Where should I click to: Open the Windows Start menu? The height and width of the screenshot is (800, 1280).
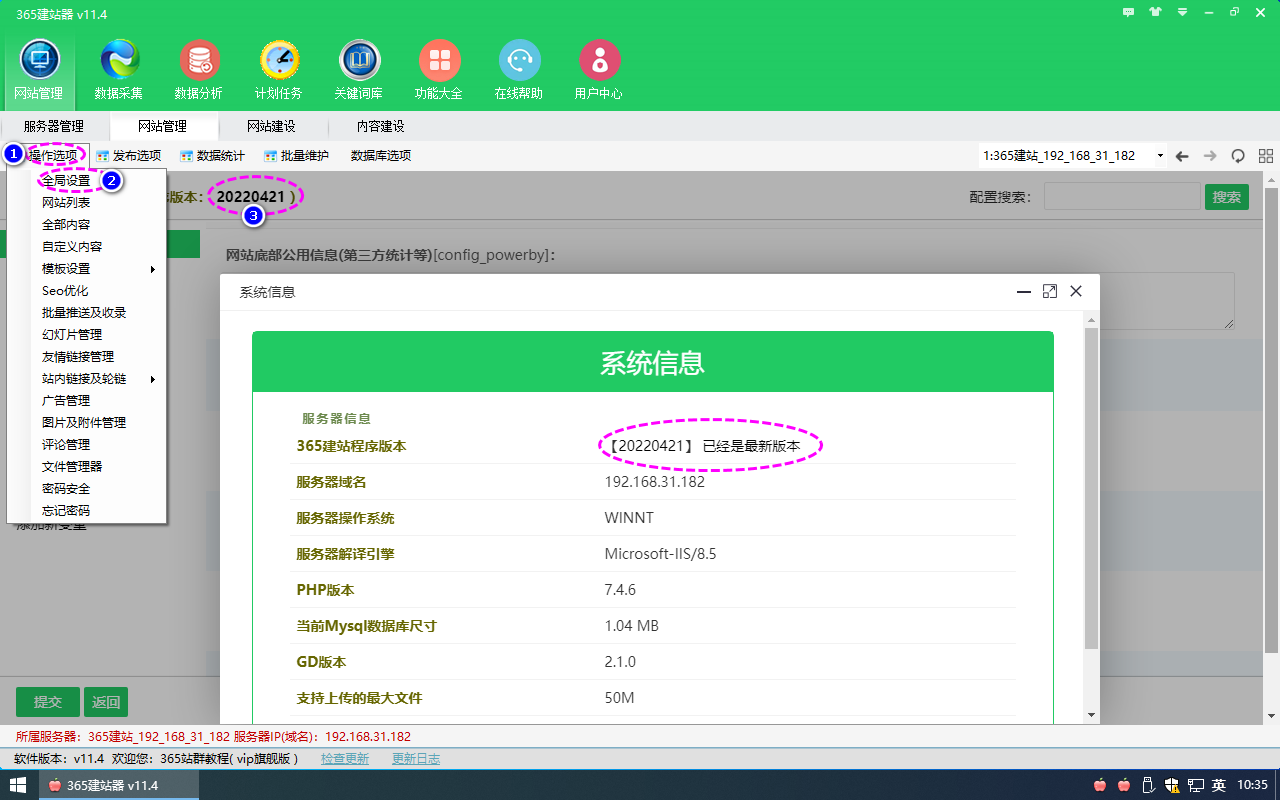point(18,785)
